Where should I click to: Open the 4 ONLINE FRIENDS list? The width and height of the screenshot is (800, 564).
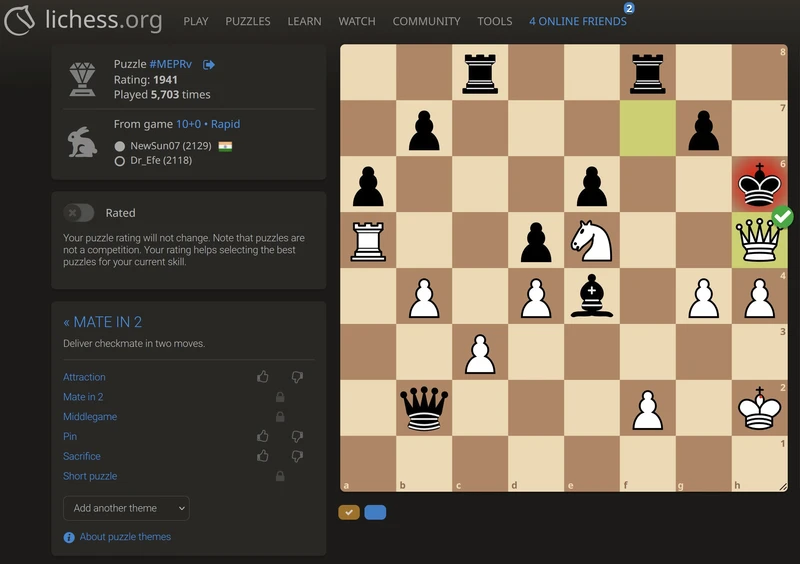[577, 21]
